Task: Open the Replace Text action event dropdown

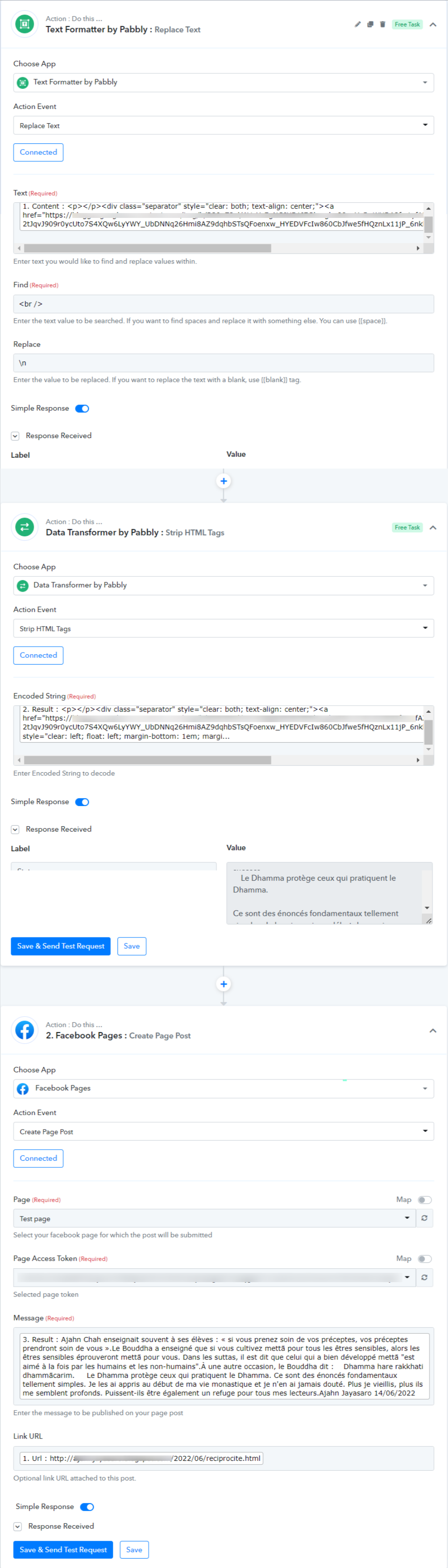Action: click(x=223, y=125)
